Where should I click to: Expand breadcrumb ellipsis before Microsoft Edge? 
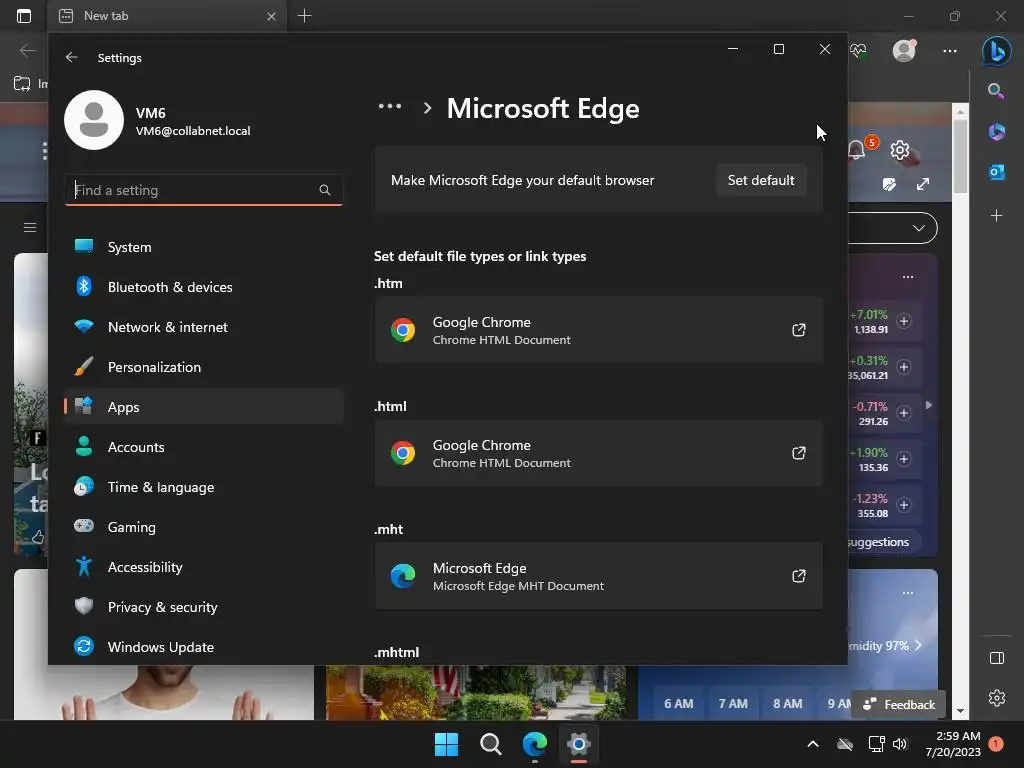(x=390, y=106)
